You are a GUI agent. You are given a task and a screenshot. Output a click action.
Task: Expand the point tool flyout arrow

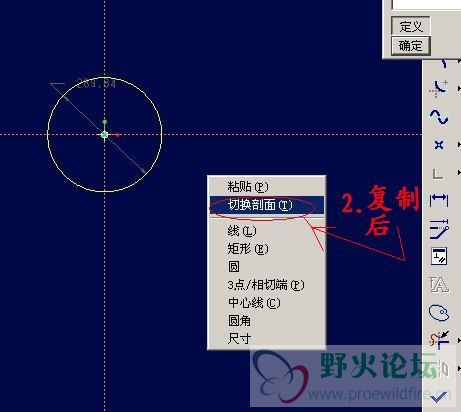click(459, 145)
